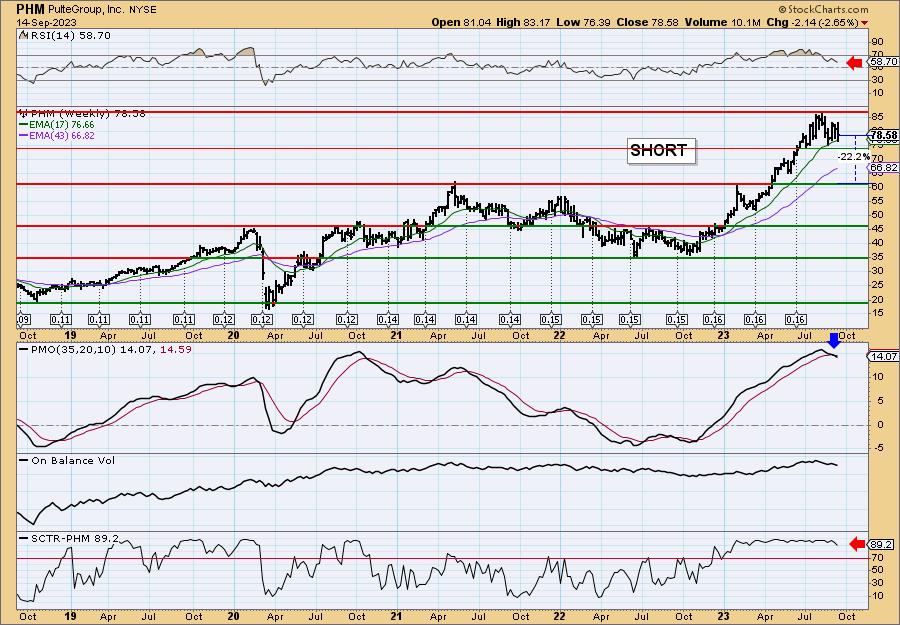
Task: Click the 58.70 RSI value tag on axis
Action: click(x=884, y=61)
